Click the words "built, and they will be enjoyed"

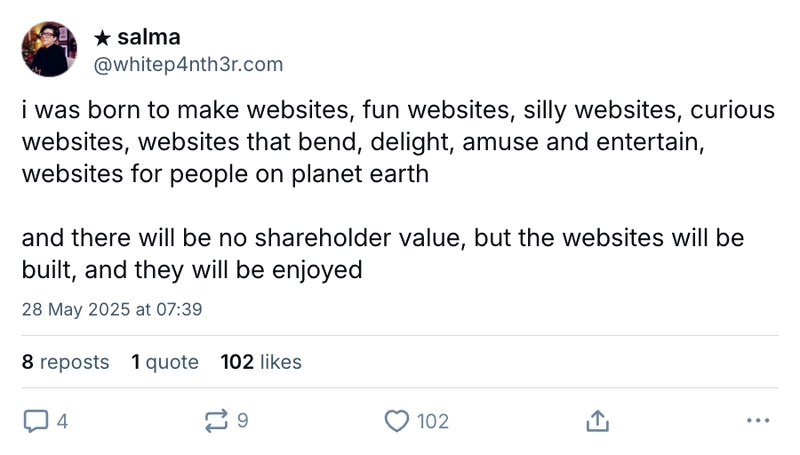pyautogui.click(x=192, y=269)
